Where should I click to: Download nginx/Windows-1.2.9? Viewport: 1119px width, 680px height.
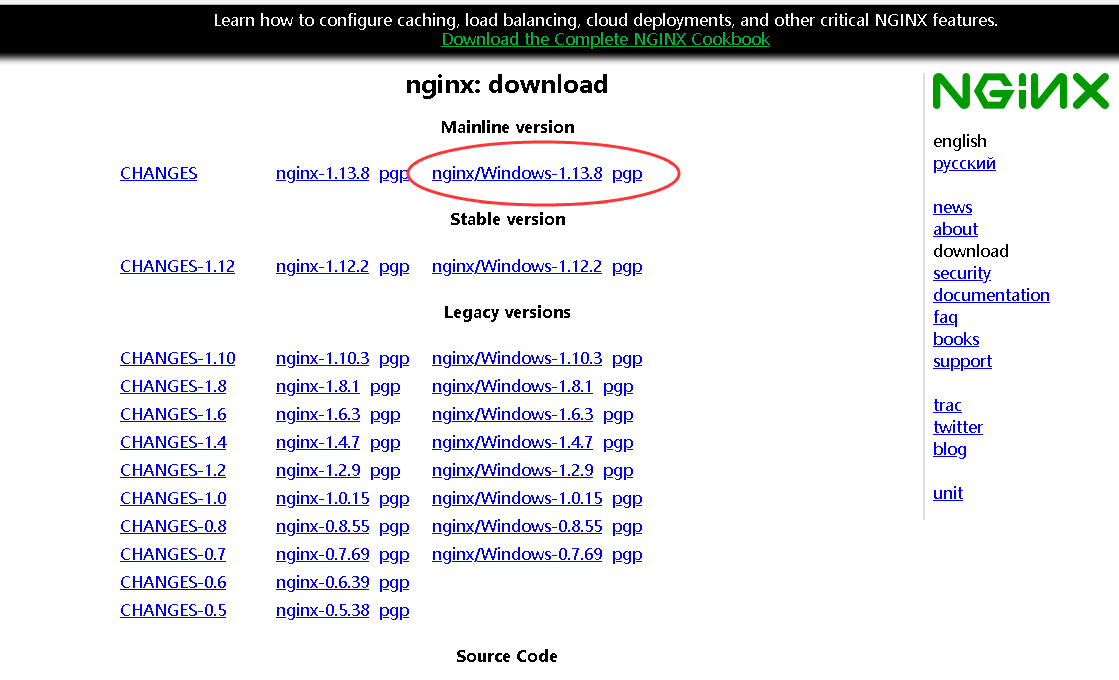tap(512, 470)
